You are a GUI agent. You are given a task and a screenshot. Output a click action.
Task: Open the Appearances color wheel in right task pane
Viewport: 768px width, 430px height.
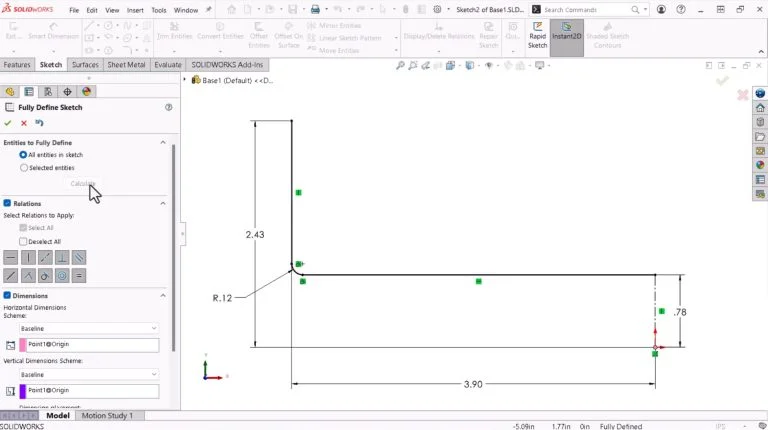point(760,165)
